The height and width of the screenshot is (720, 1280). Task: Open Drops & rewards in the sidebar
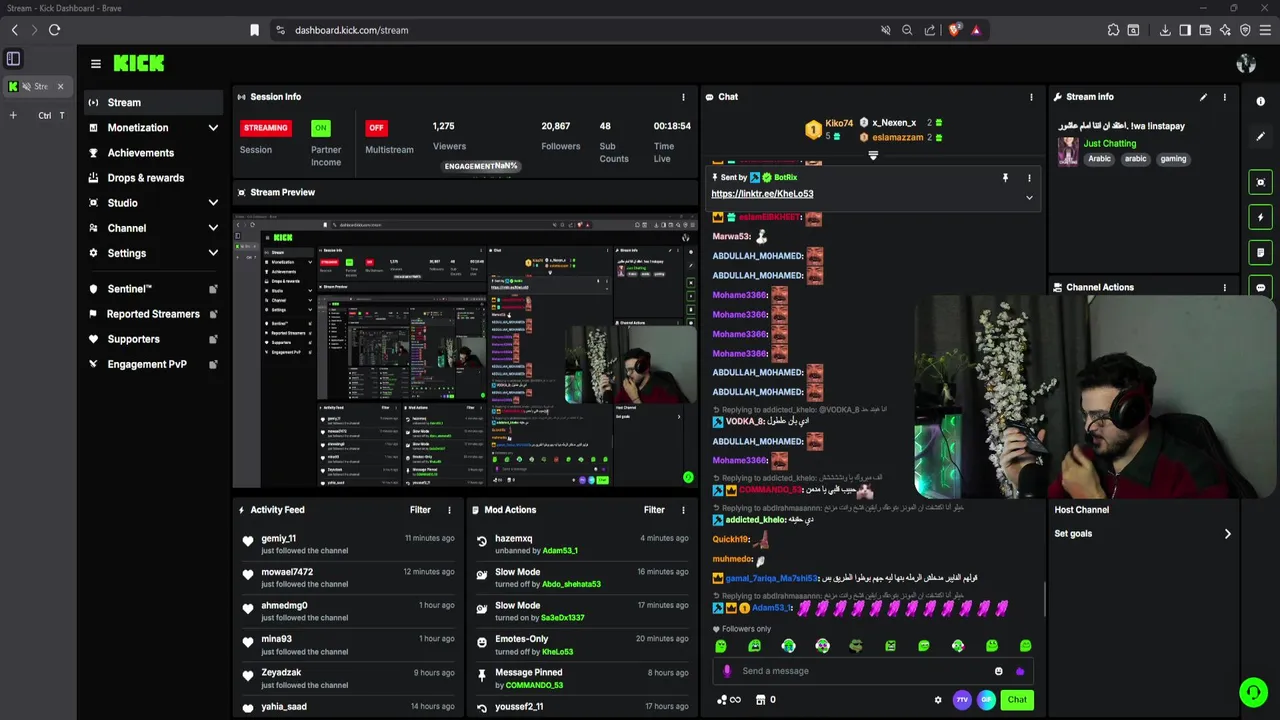152,178
